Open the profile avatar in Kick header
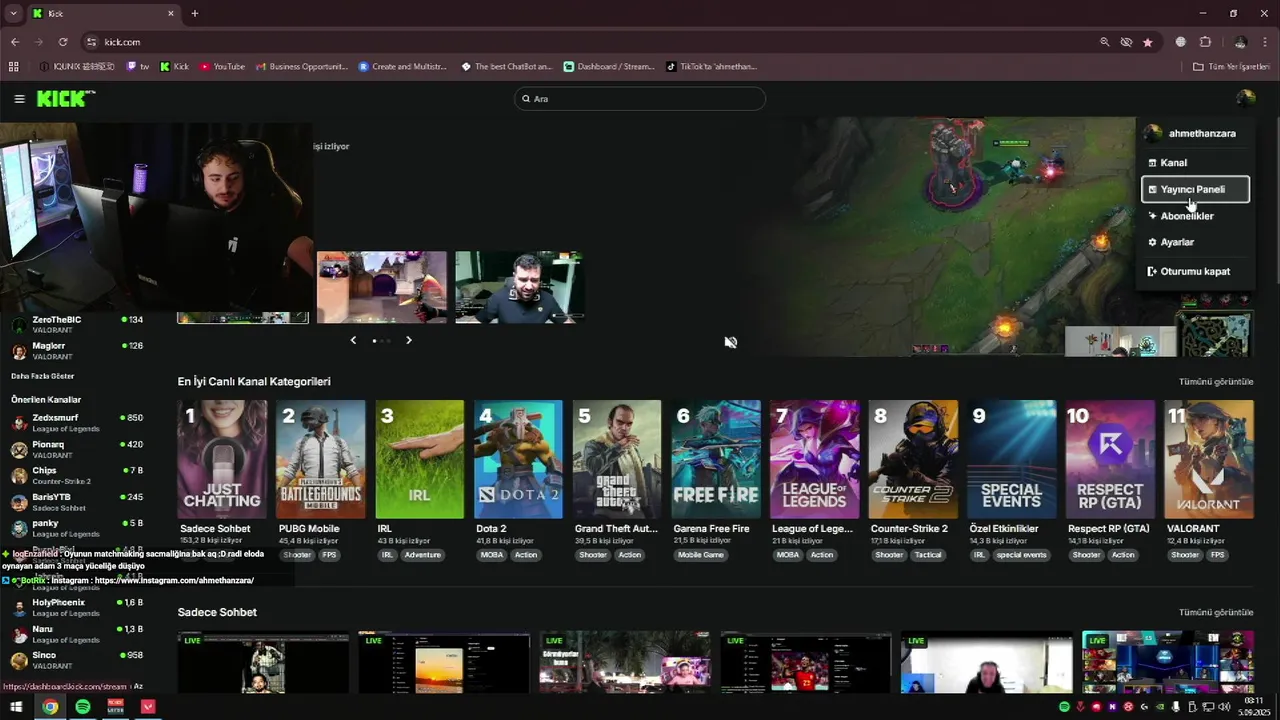This screenshot has height=720, width=1280. click(x=1245, y=99)
